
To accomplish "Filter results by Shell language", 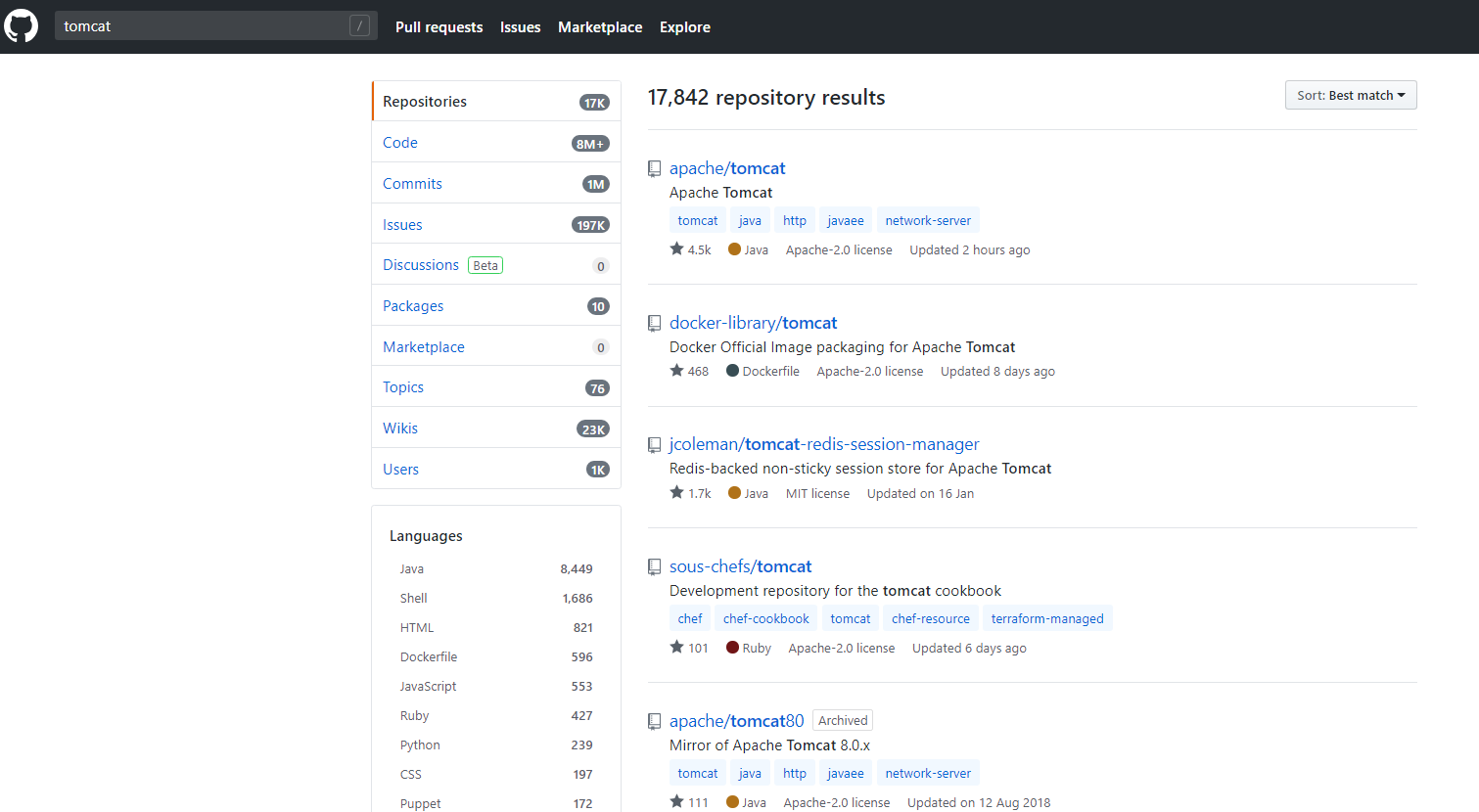I will [496, 599].
